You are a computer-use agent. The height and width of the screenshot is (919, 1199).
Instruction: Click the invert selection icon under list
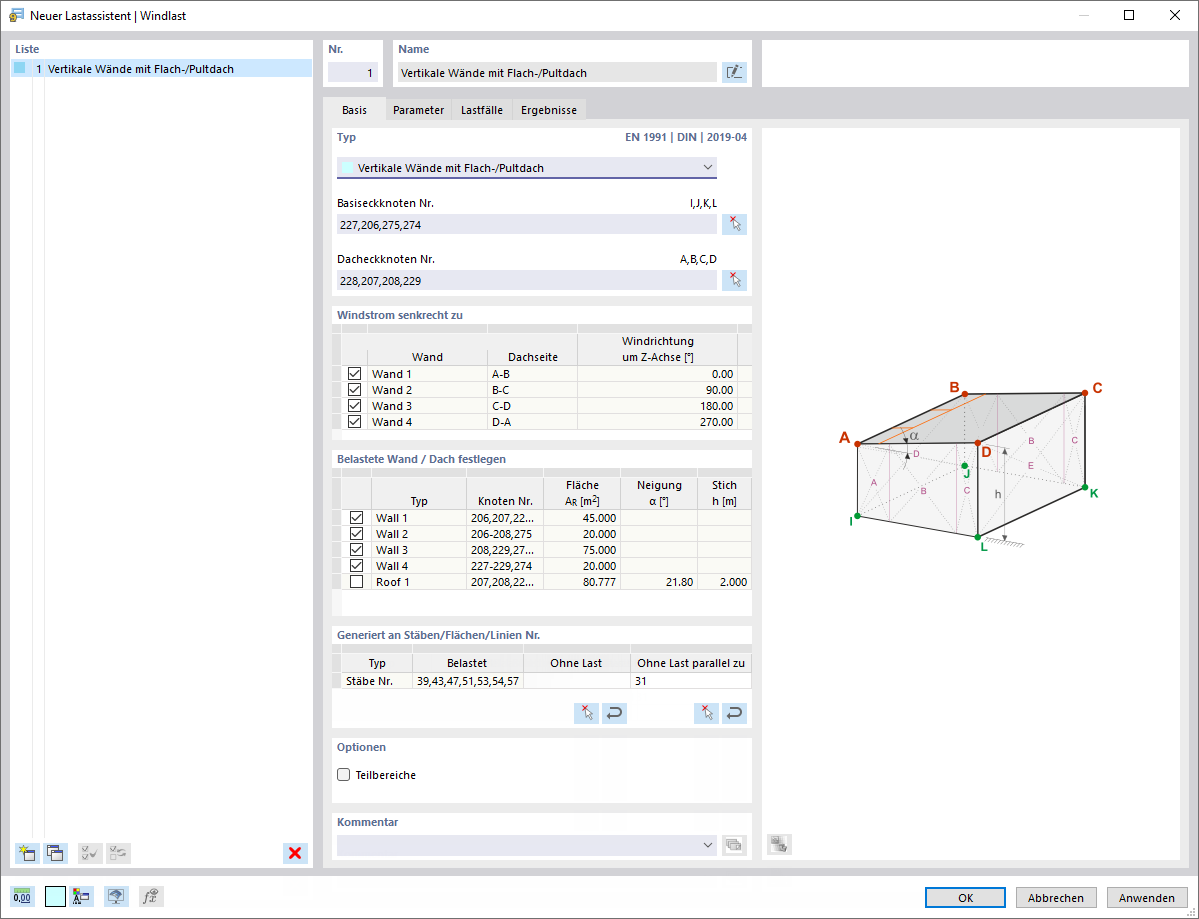(118, 853)
